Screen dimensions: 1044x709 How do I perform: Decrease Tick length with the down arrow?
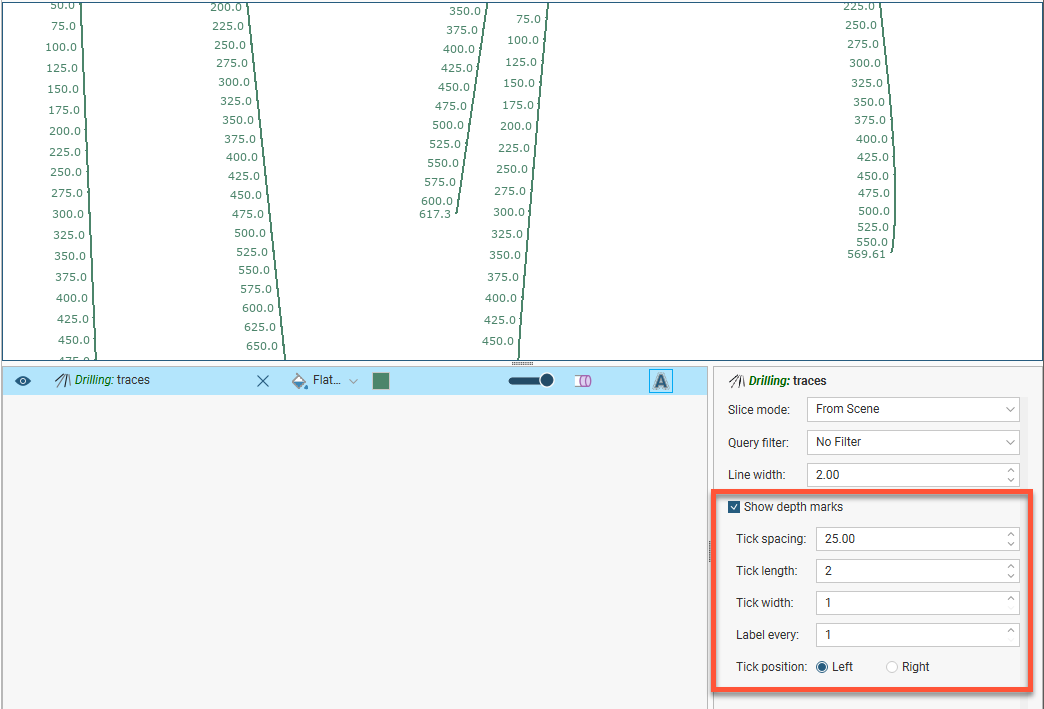(1012, 576)
